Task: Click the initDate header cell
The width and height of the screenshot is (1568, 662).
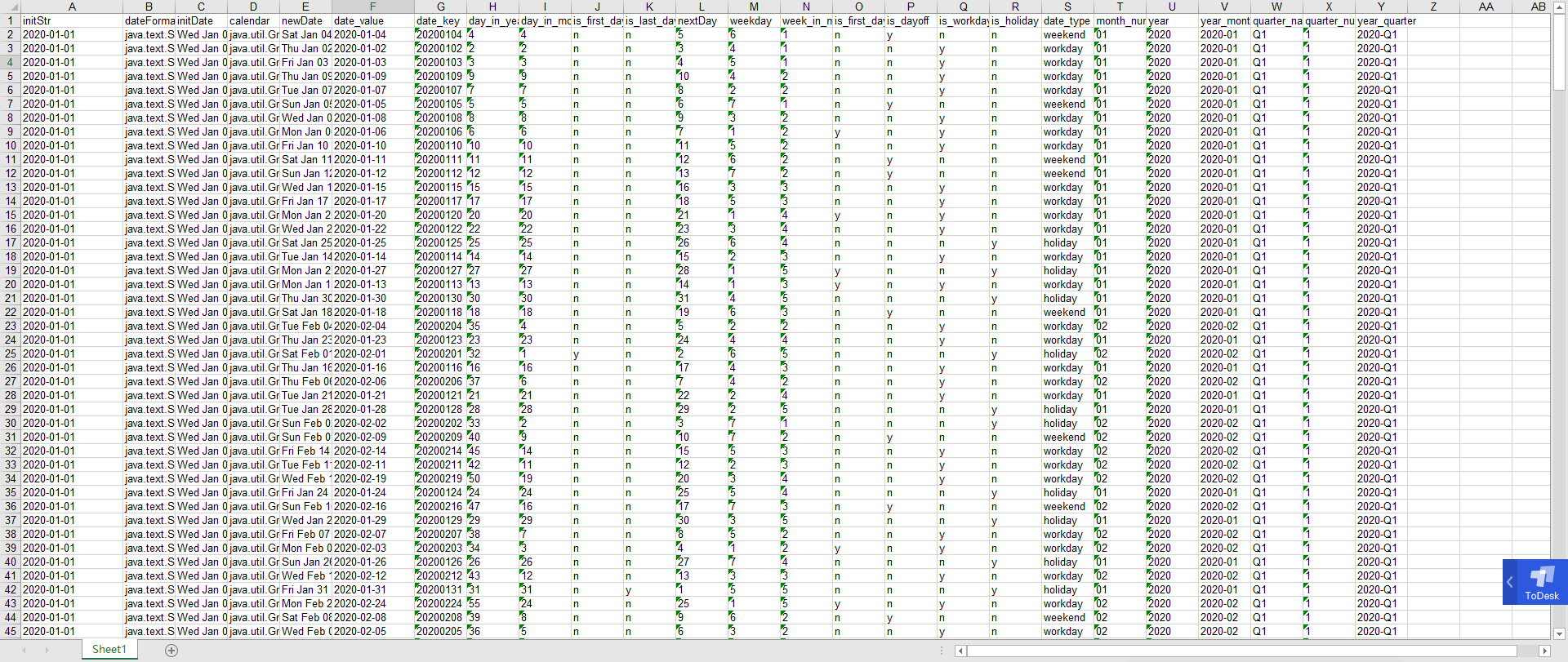Action: [201, 20]
